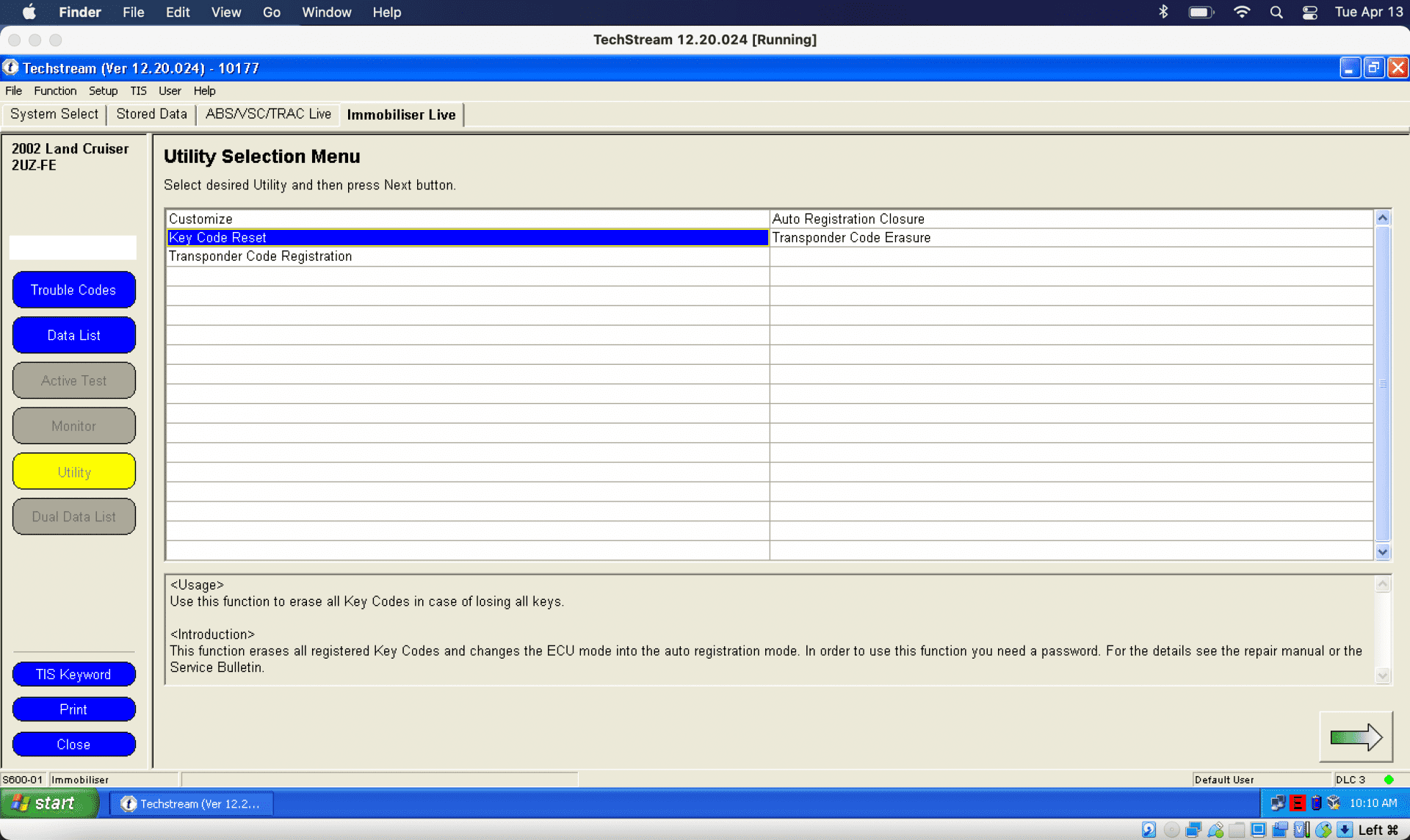The height and width of the screenshot is (840, 1410).
Task: Click the VirtualBox CPU virtualization icon
Action: point(1301,830)
